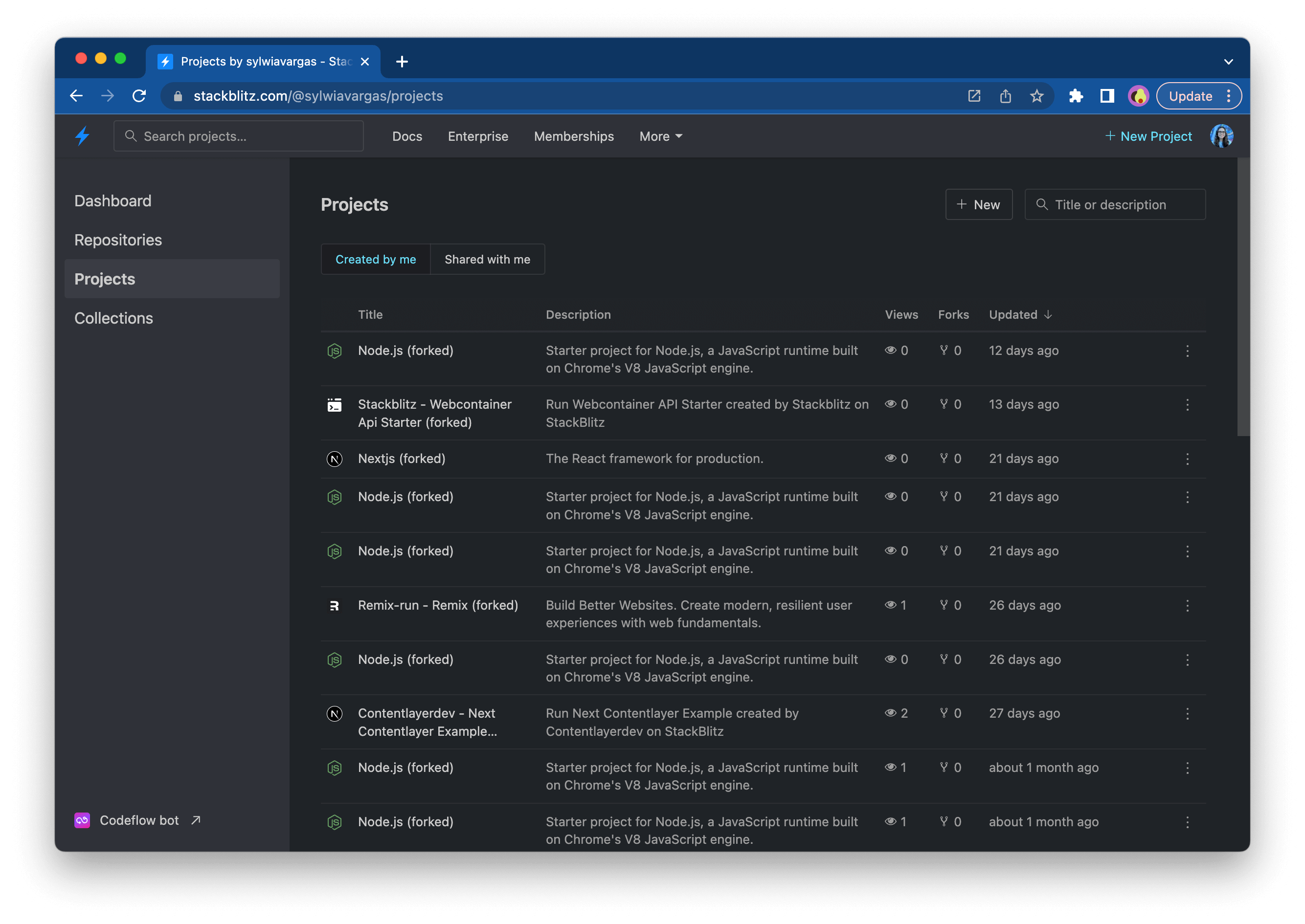The image size is (1305, 924).
Task: Open user avatar in StackBlitz header
Action: click(x=1221, y=136)
